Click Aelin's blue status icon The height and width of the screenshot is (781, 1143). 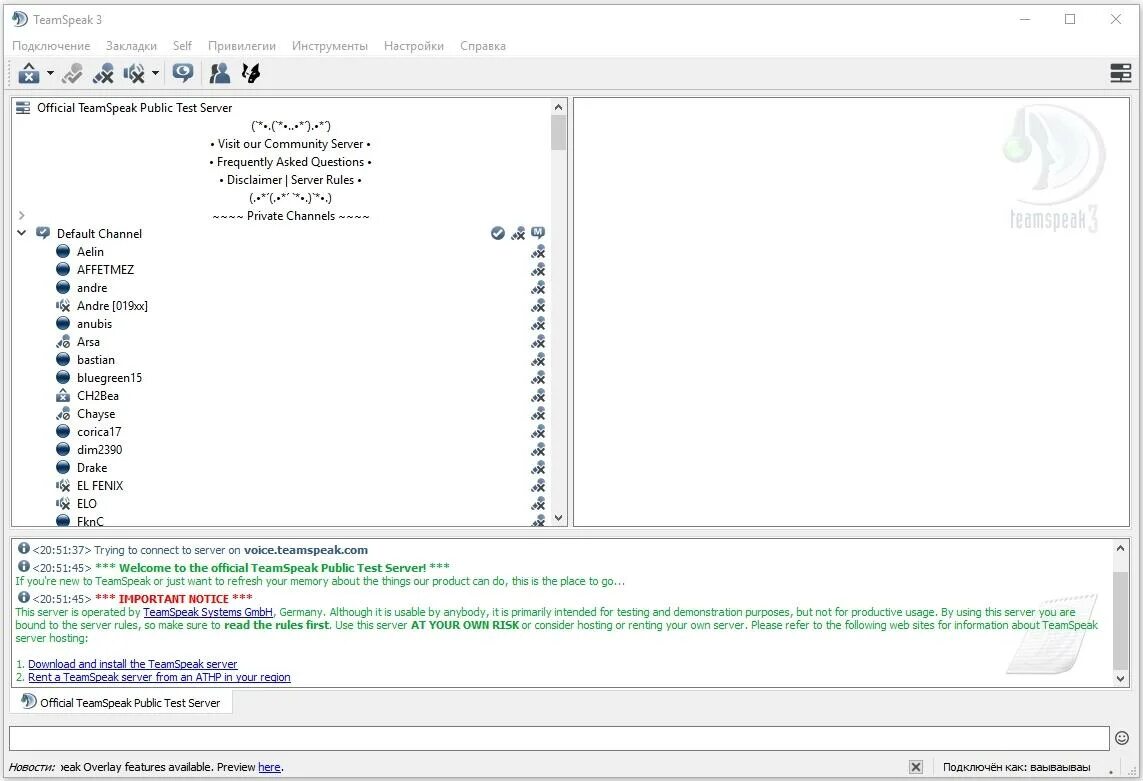point(63,252)
